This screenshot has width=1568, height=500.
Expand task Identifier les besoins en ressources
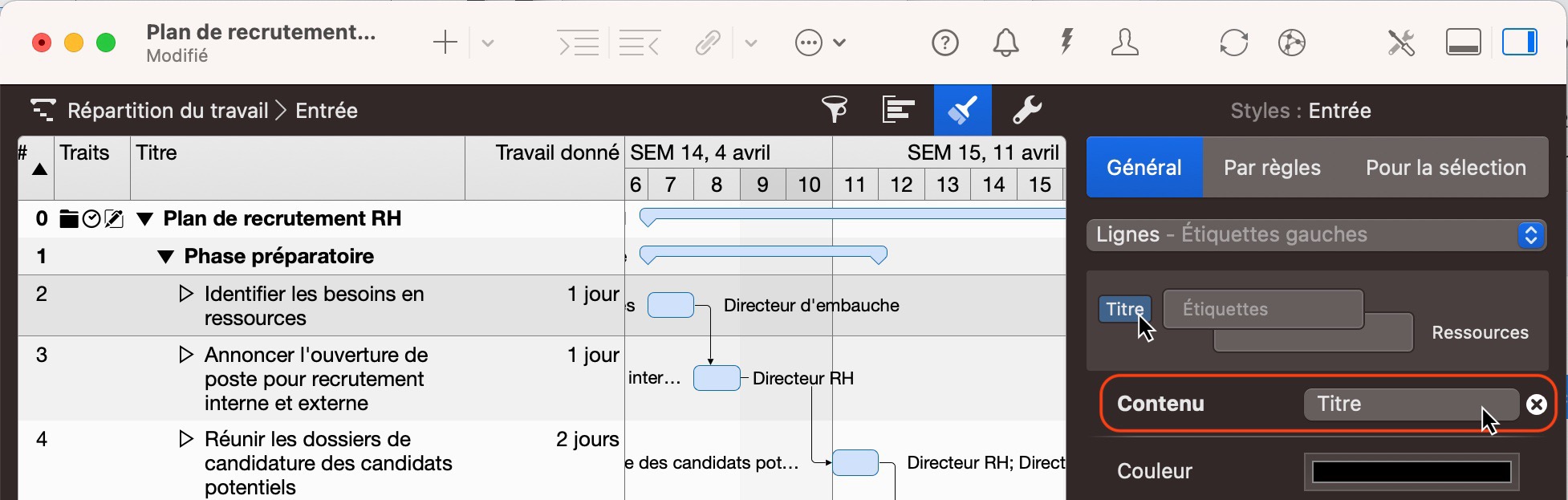pos(186,294)
